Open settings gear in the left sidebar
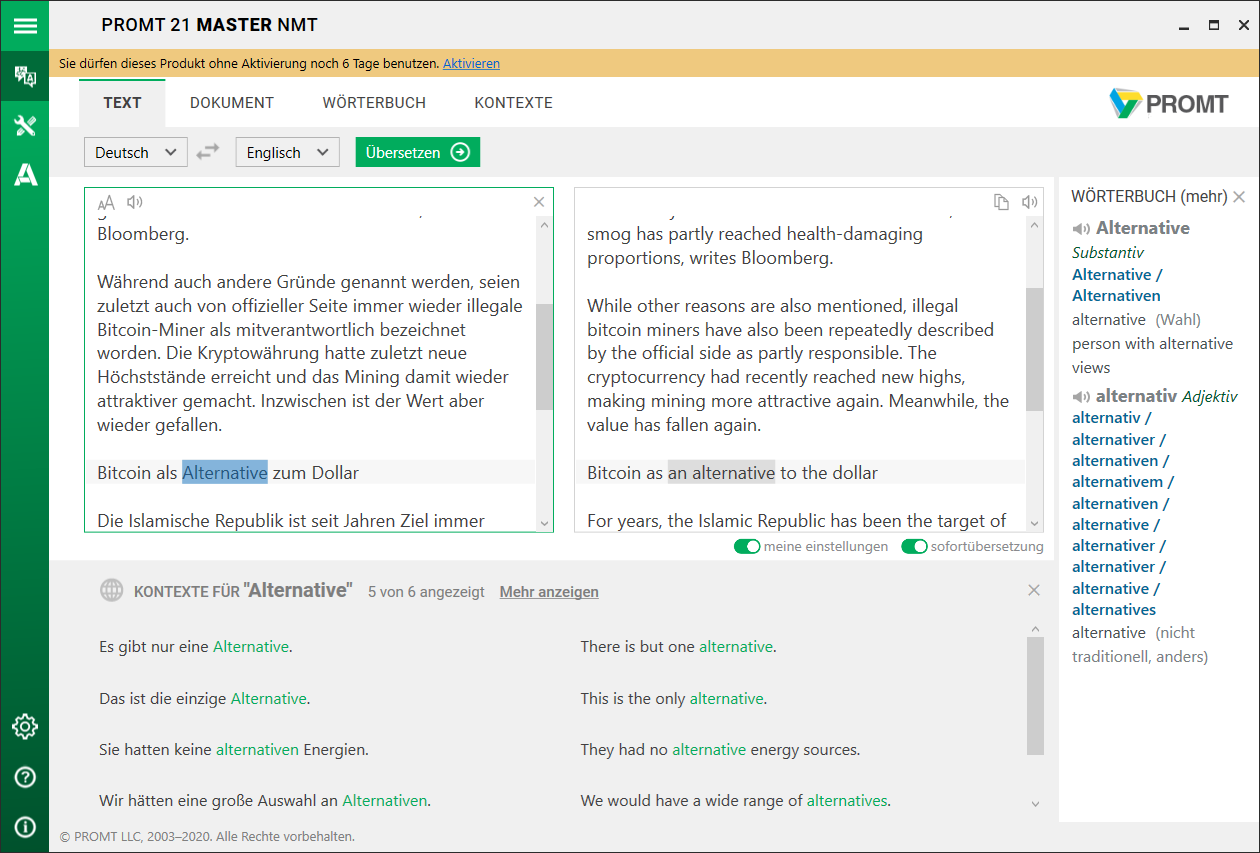Screen dimensions: 1260x853 pyautogui.click(x=24, y=727)
